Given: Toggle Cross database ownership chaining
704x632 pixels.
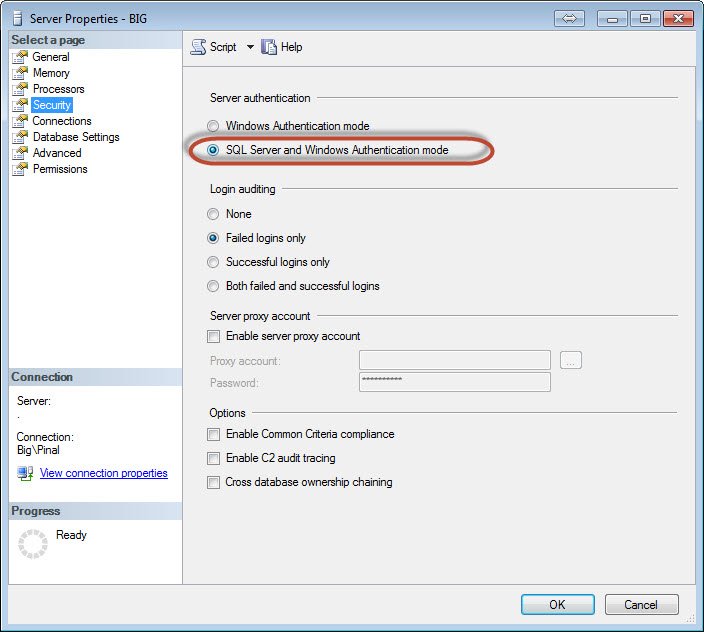Looking at the screenshot, I should (x=214, y=482).
